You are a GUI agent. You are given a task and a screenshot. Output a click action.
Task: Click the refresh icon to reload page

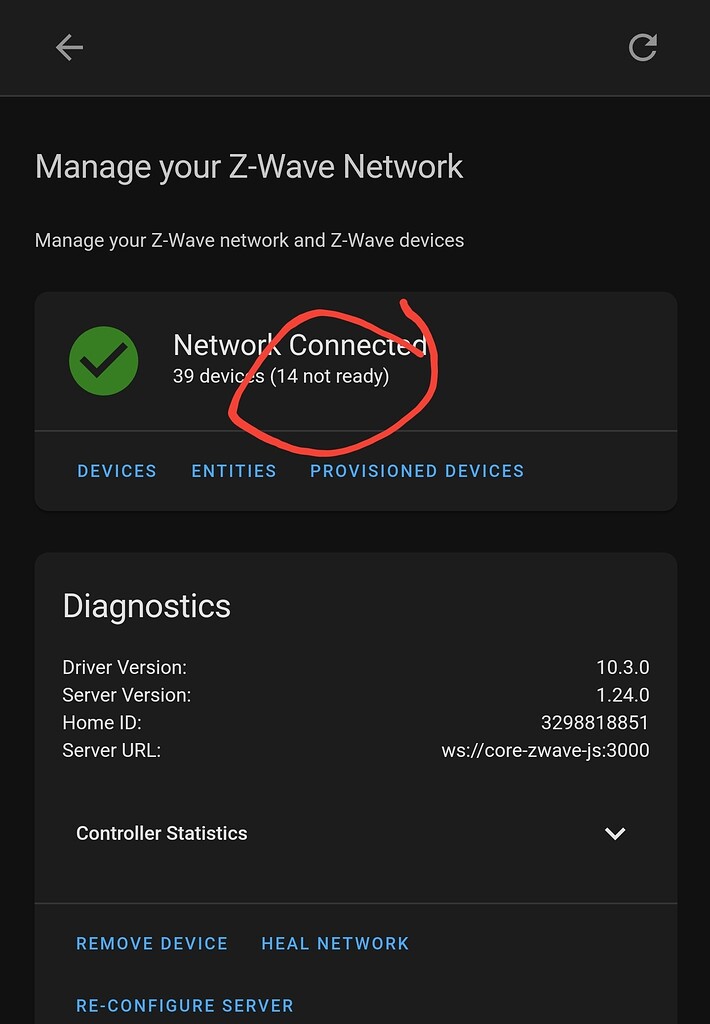[x=642, y=47]
